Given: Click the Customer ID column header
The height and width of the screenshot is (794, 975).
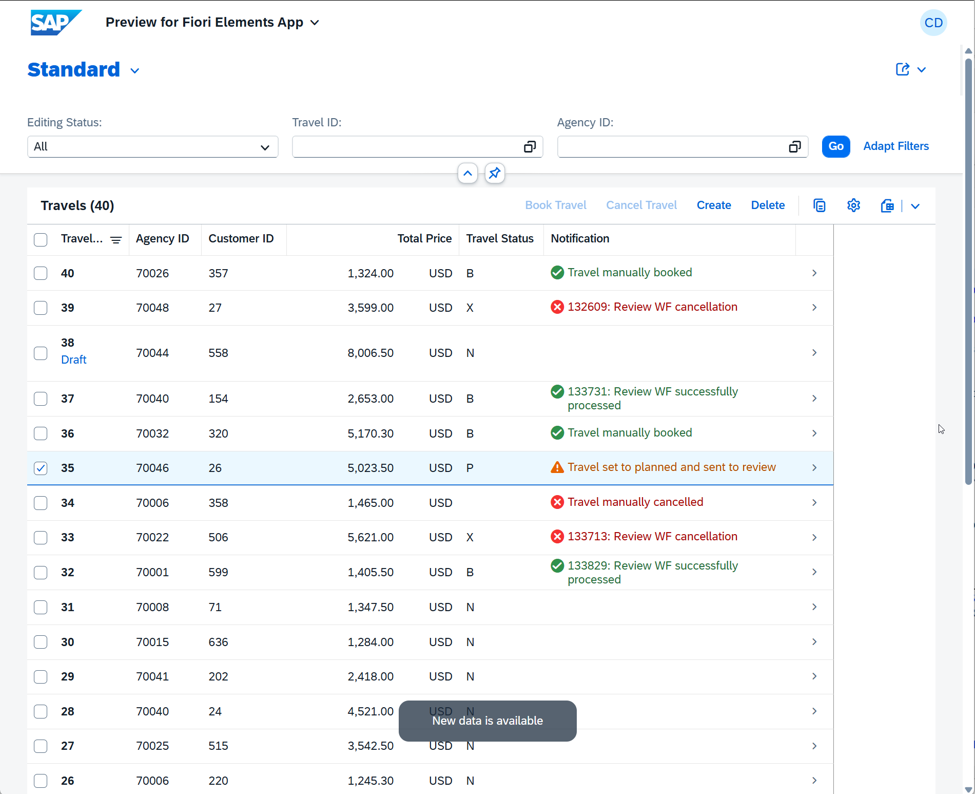Looking at the screenshot, I should tap(241, 239).
